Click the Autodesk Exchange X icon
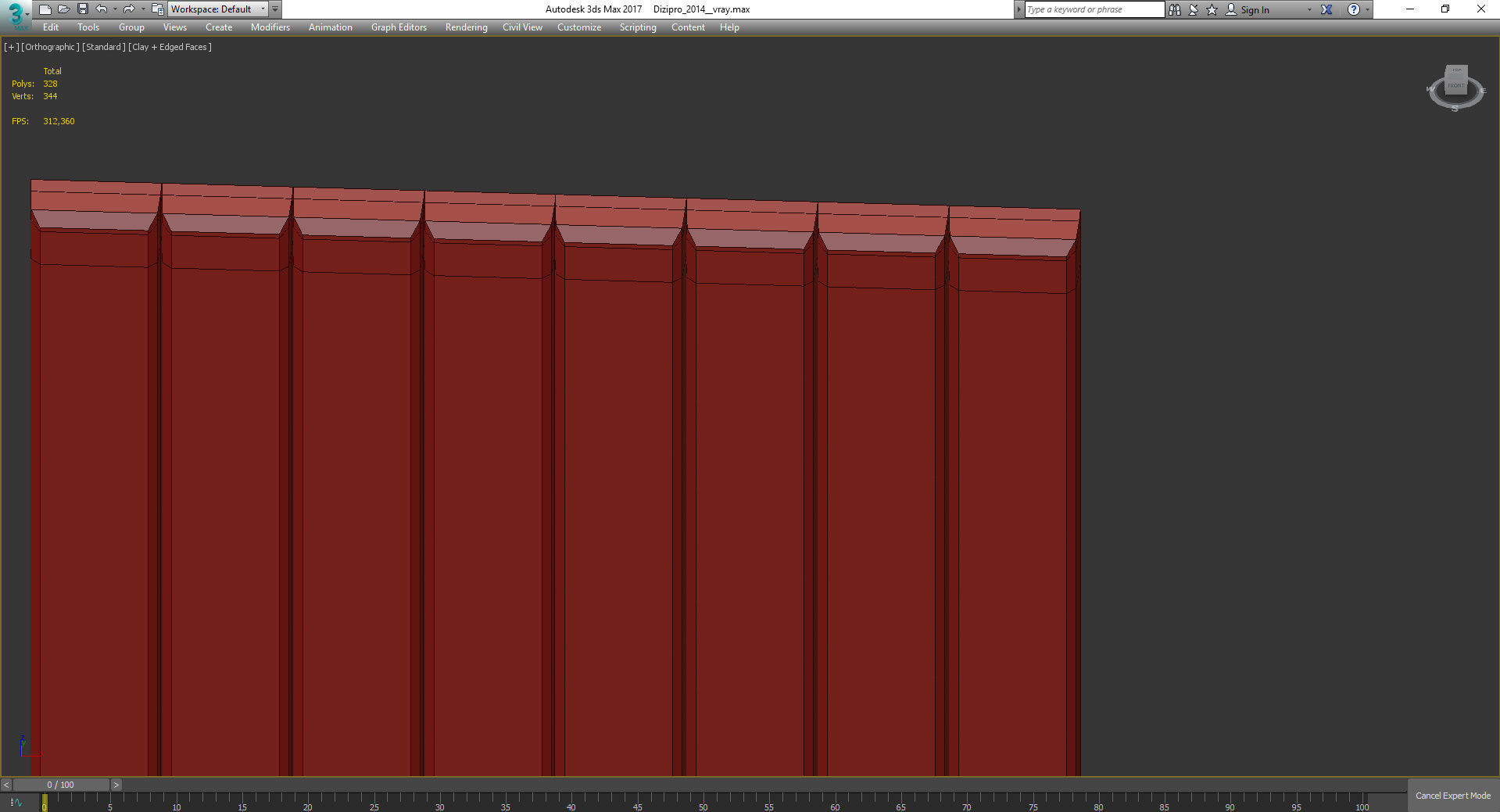Image resolution: width=1500 pixels, height=812 pixels. click(x=1326, y=9)
